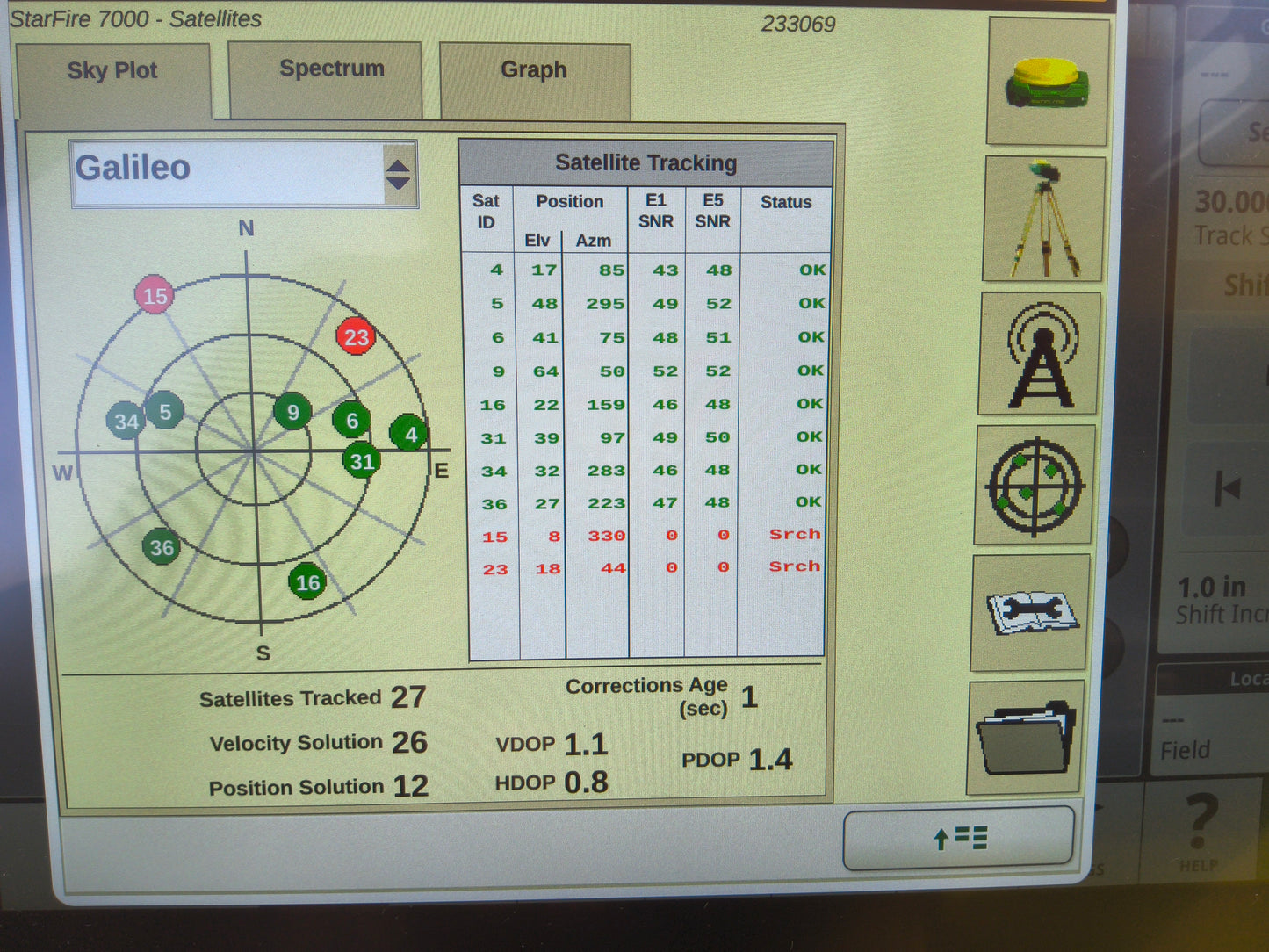The height and width of the screenshot is (952, 1269).
Task: Click azimuth value 295 for satellite 5
Action: tap(606, 304)
